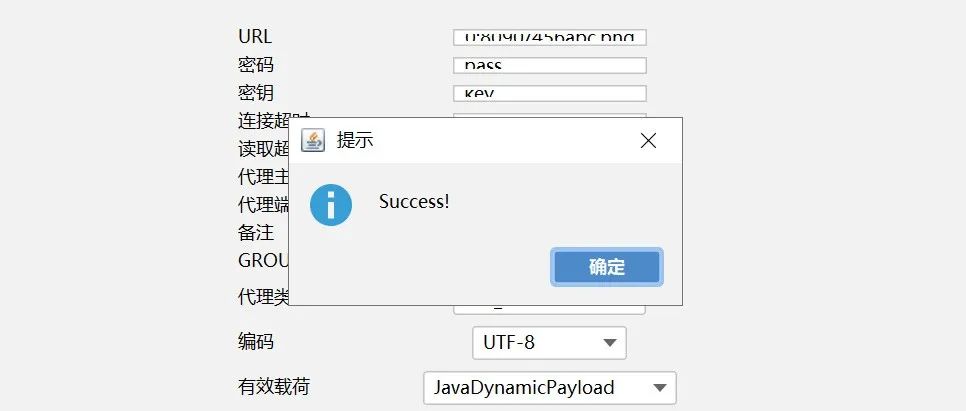The image size is (966, 411).
Task: Click the blue information icon beside Success!
Action: [x=331, y=205]
